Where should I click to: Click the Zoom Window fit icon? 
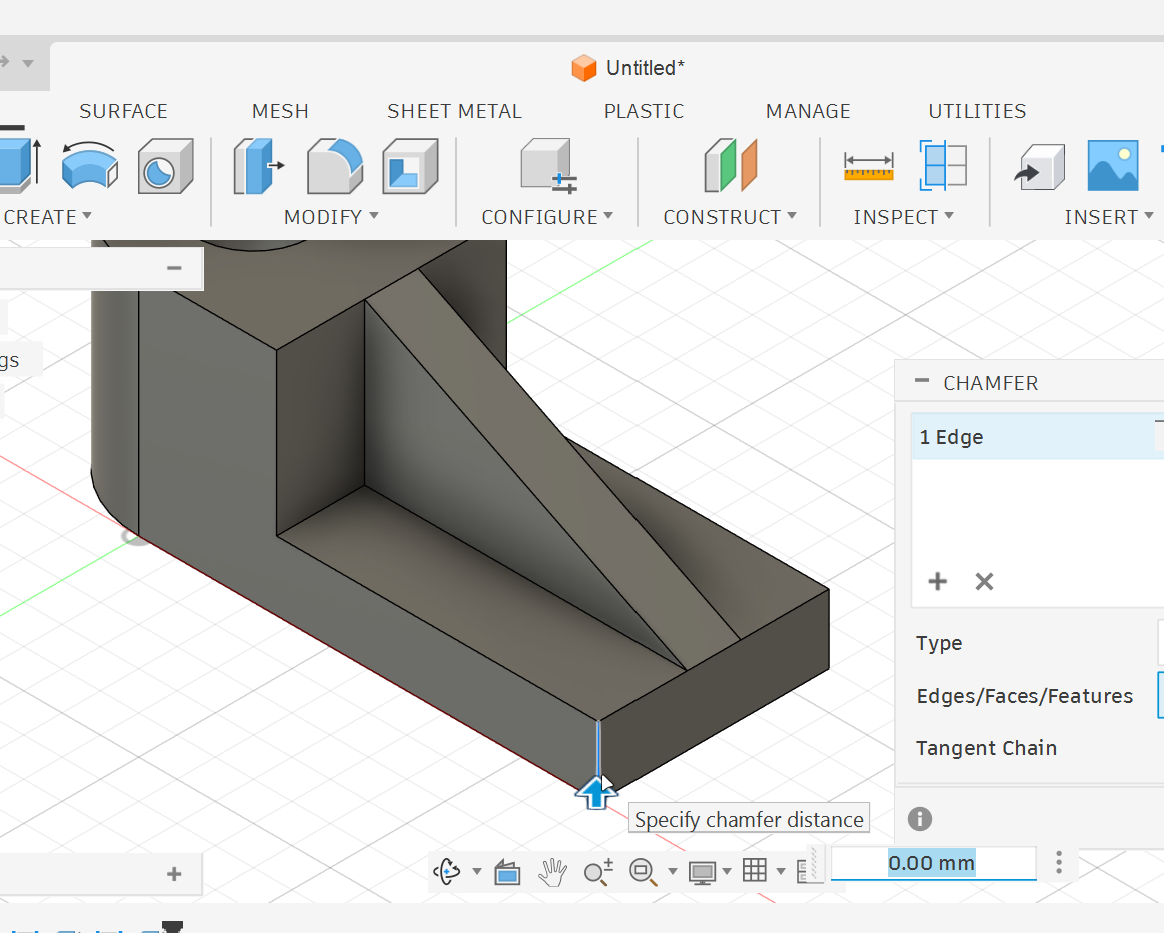click(644, 871)
